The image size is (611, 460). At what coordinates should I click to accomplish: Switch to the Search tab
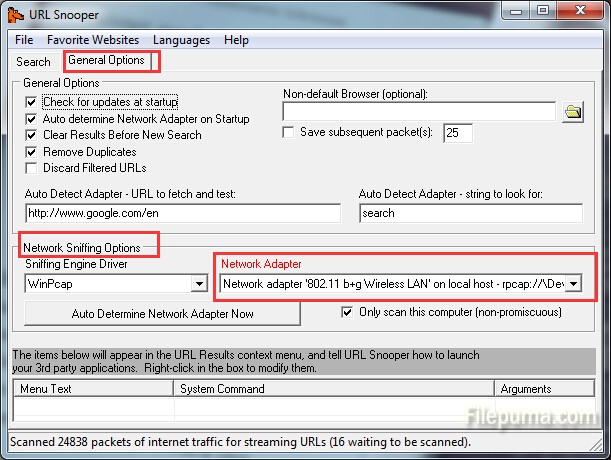click(33, 62)
